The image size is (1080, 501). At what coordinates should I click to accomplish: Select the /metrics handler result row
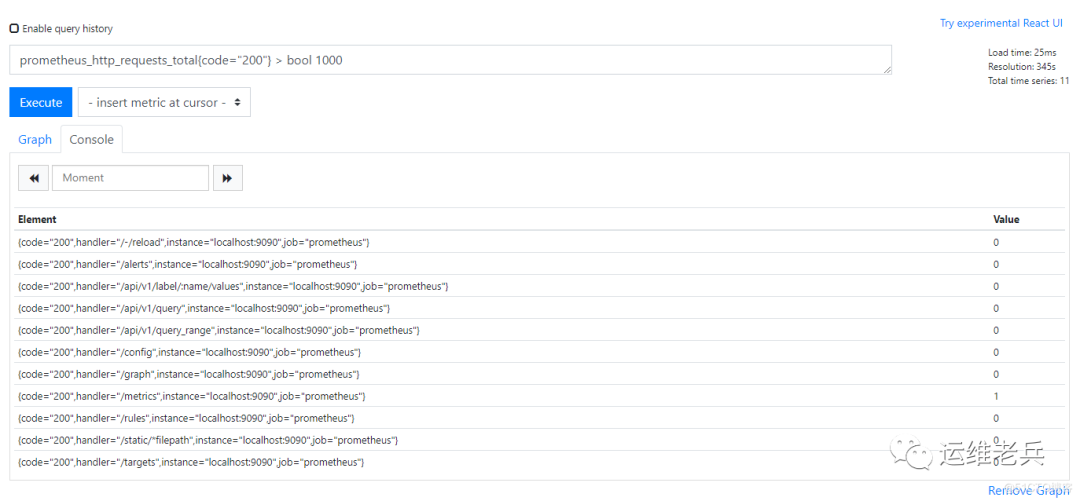[539, 396]
